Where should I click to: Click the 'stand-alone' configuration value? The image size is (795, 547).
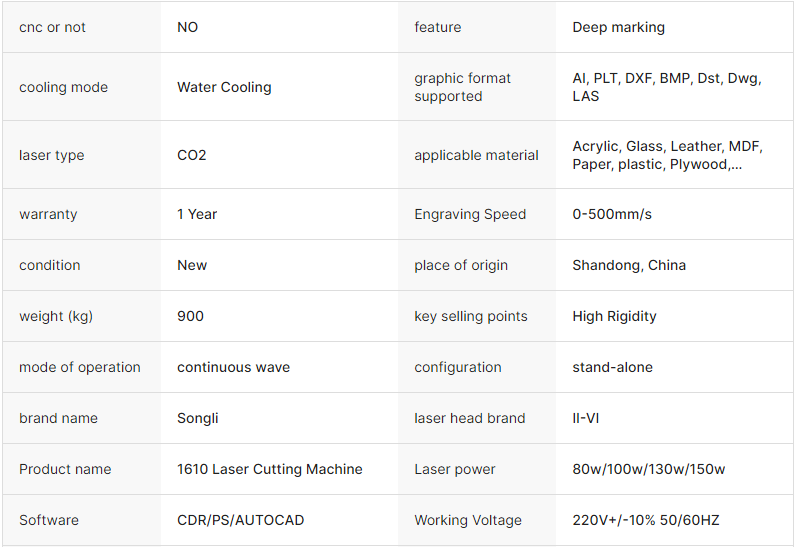pos(612,367)
